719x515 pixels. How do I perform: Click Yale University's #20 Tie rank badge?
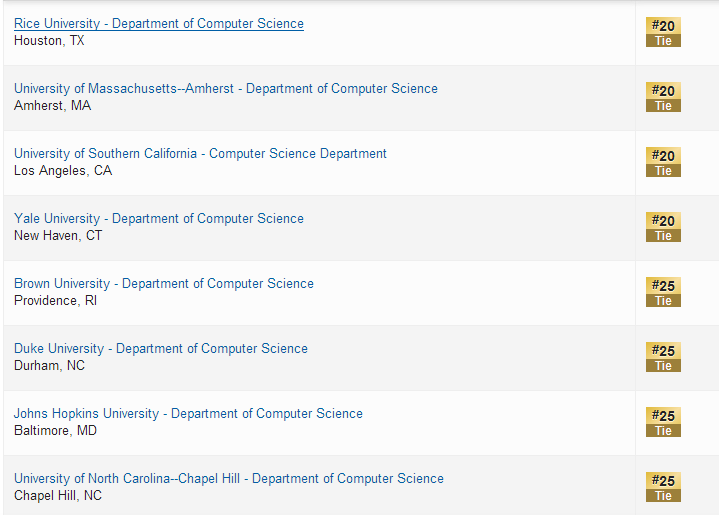click(x=663, y=227)
